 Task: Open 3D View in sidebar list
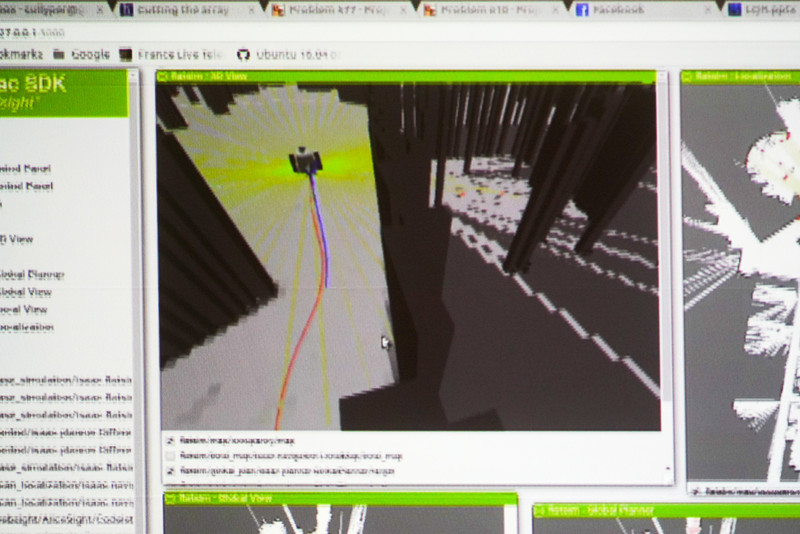pos(16,239)
